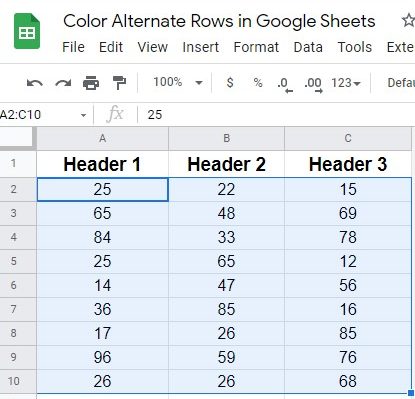Select cell B6 containing 47
The image size is (415, 399).
[227, 285]
